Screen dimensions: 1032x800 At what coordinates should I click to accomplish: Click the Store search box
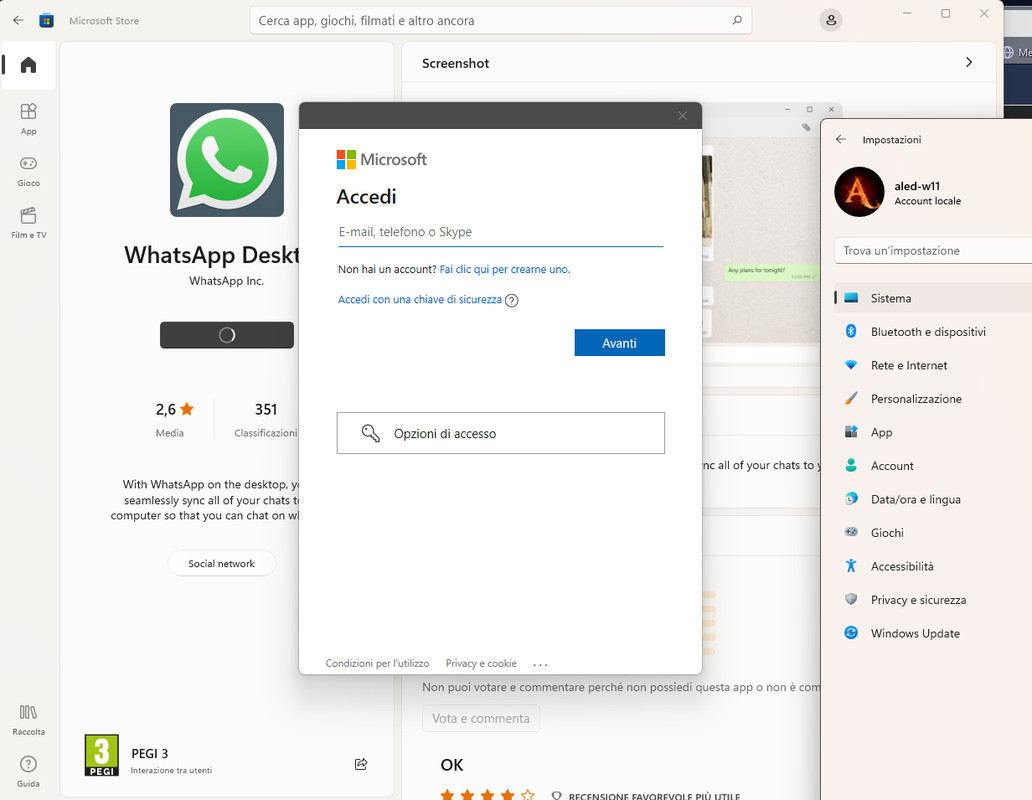[500, 20]
